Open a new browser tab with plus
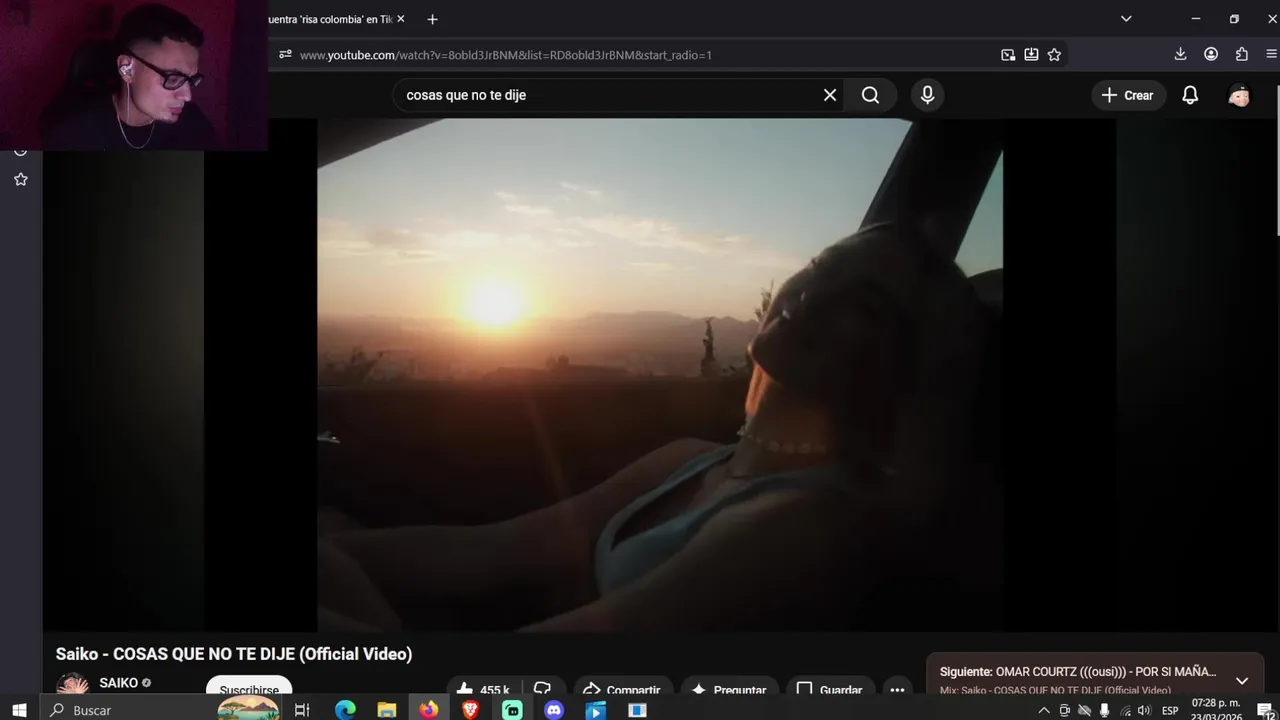 [x=432, y=19]
